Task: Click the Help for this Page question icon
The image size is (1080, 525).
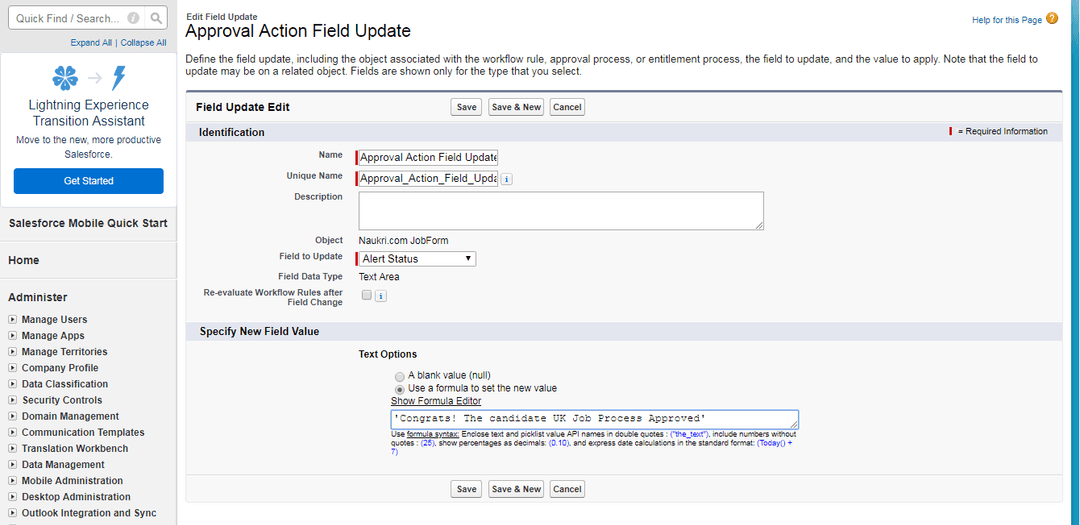Action: click(x=1052, y=20)
